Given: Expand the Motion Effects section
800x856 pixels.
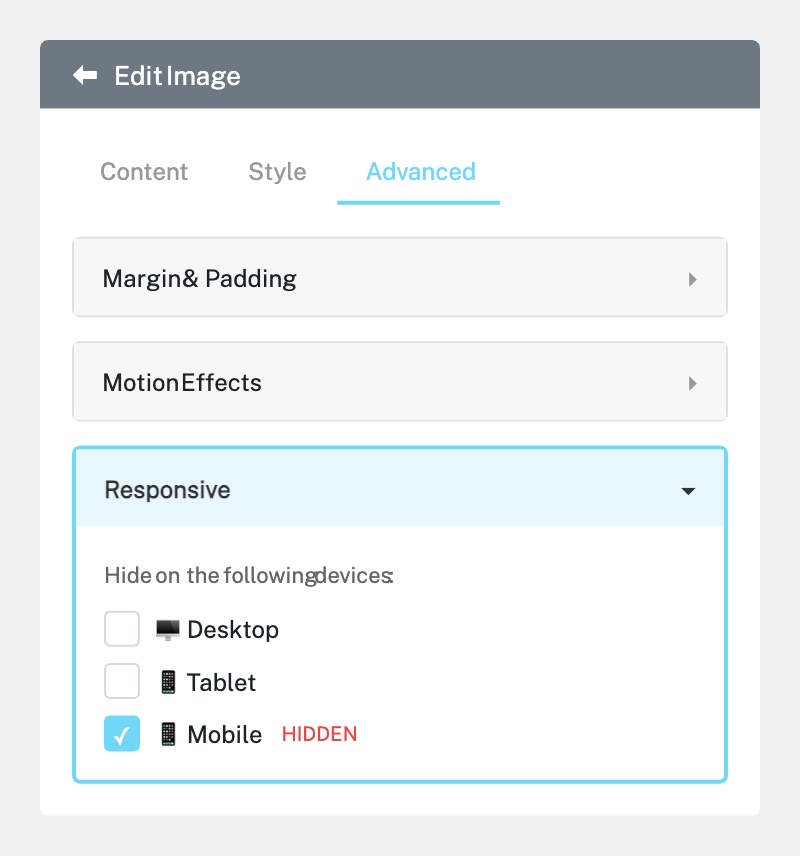Looking at the screenshot, I should 400,382.
